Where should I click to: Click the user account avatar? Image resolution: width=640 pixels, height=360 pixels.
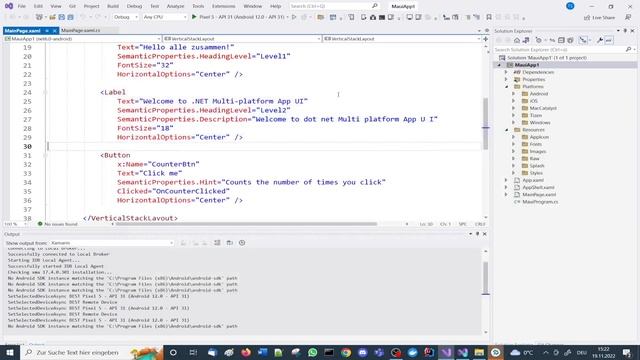pyautogui.click(x=570, y=6)
